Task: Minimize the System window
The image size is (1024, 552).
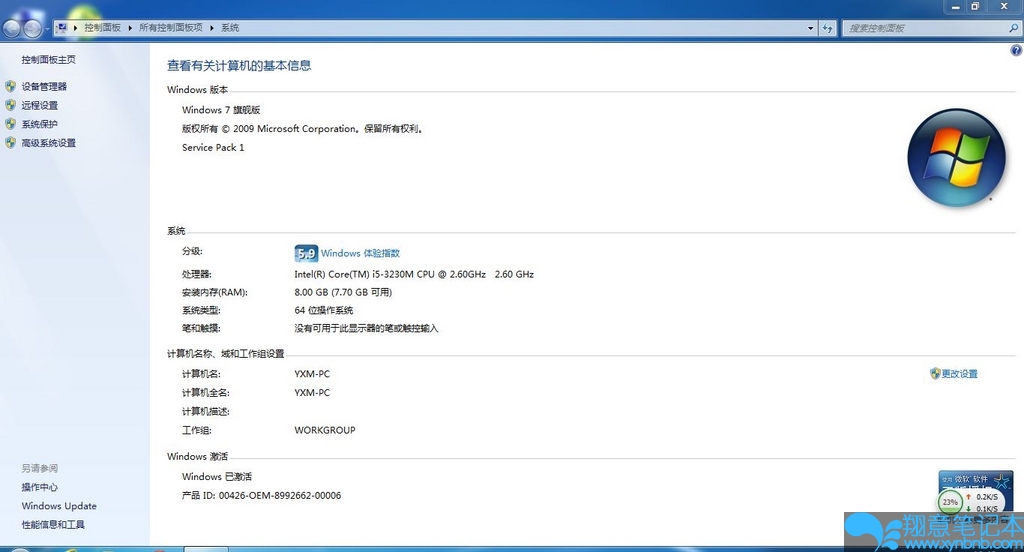Action: pos(955,7)
